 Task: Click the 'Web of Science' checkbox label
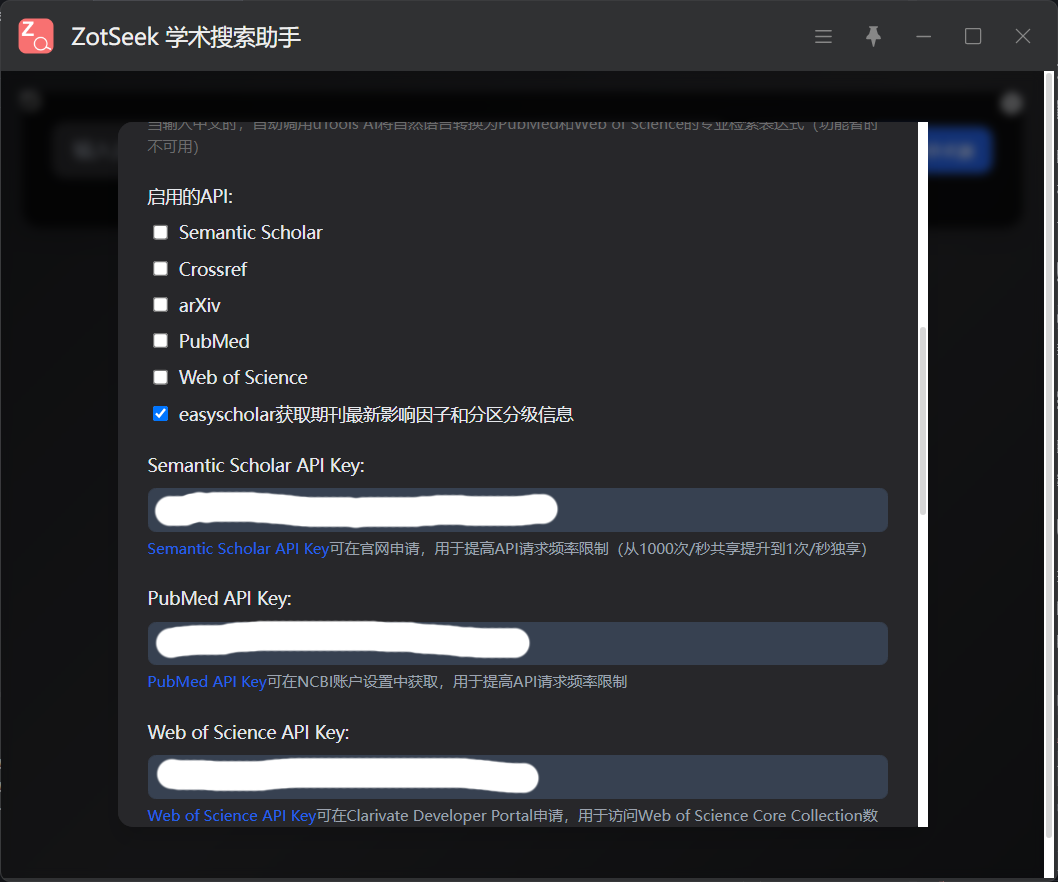coord(243,378)
